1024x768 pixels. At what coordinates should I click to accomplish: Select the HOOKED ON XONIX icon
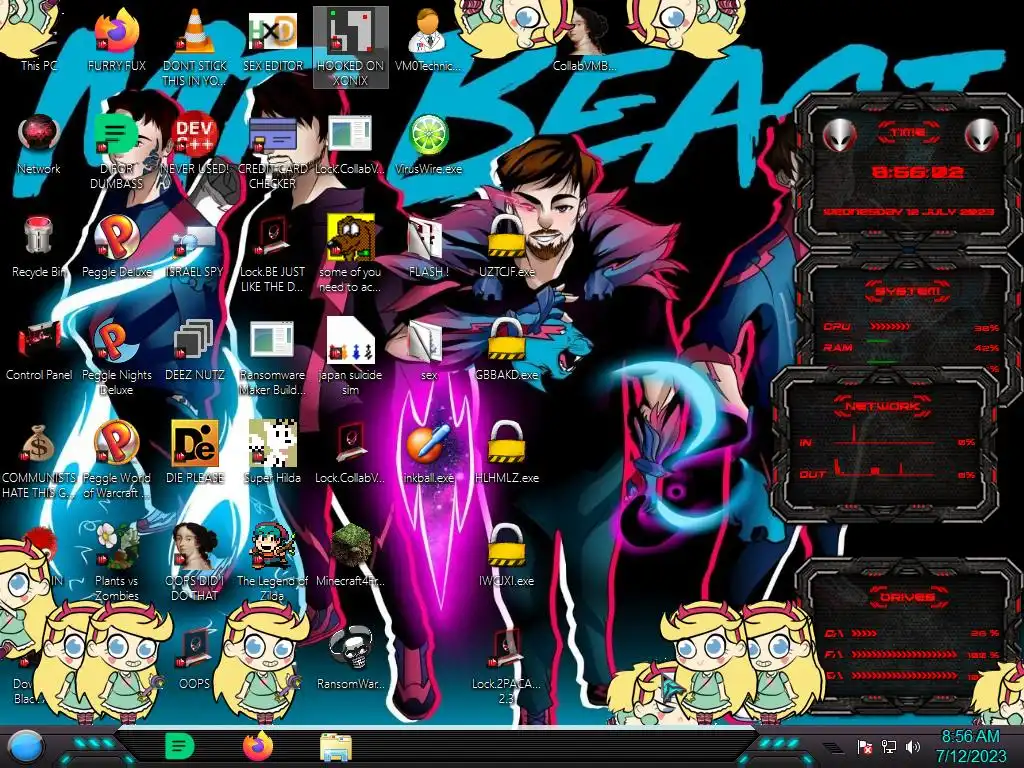pos(351,47)
